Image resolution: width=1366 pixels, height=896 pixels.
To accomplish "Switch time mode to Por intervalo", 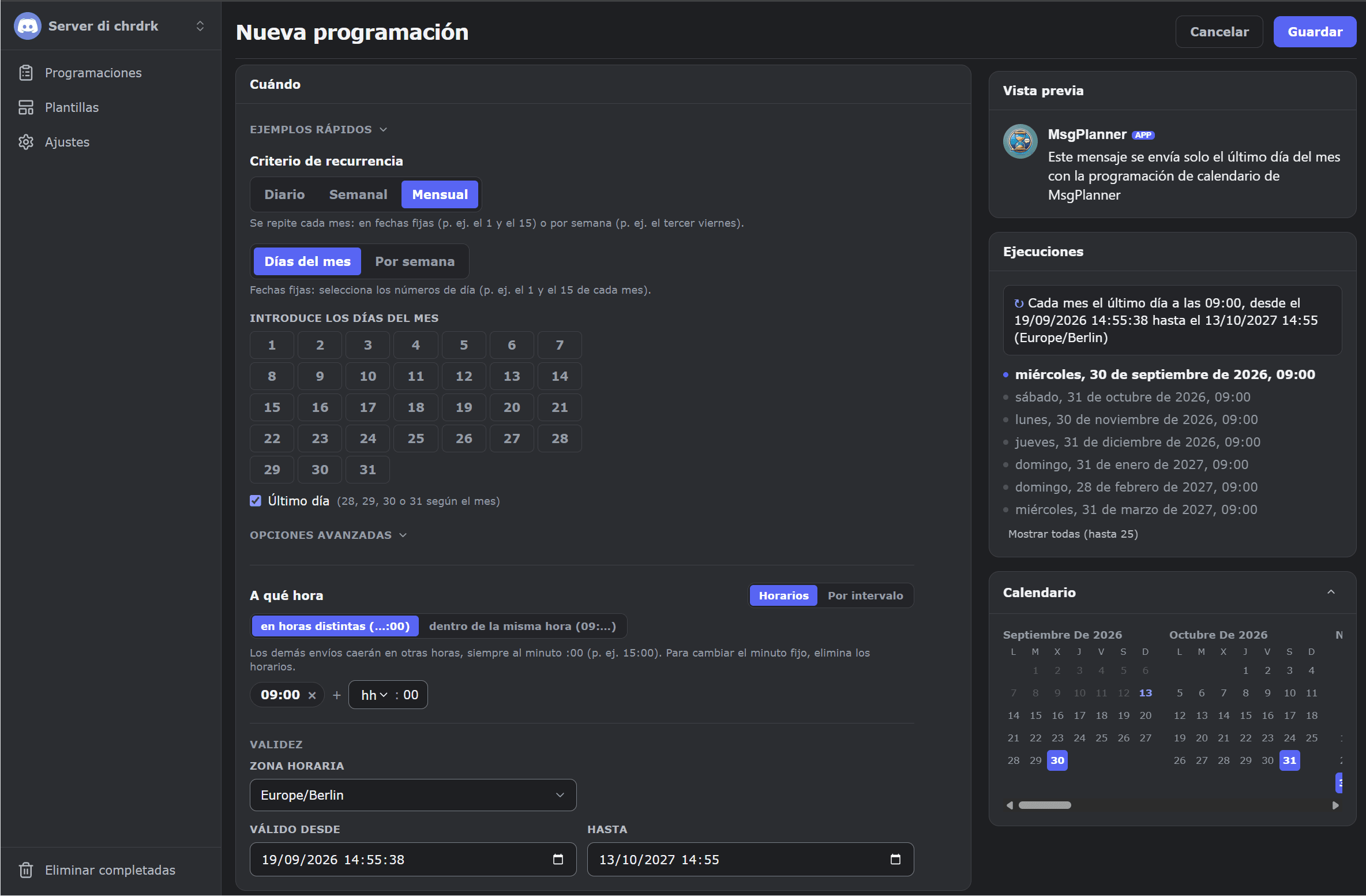I will [865, 595].
